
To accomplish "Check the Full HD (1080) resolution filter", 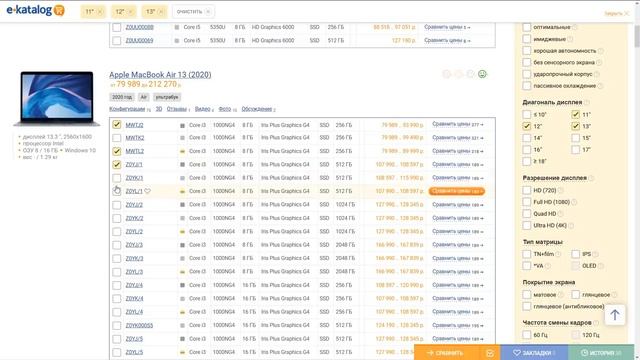I will (x=527, y=202).
